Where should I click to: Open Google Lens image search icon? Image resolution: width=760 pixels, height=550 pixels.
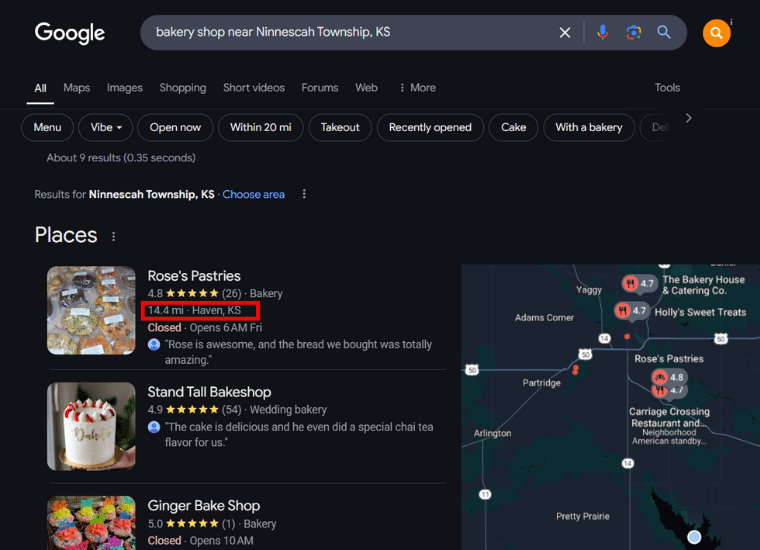tap(633, 32)
